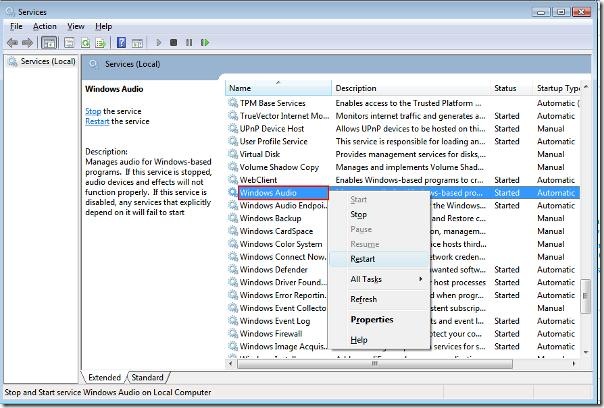Click the Stop the service link
This screenshot has height=408, width=604.
click(x=93, y=111)
